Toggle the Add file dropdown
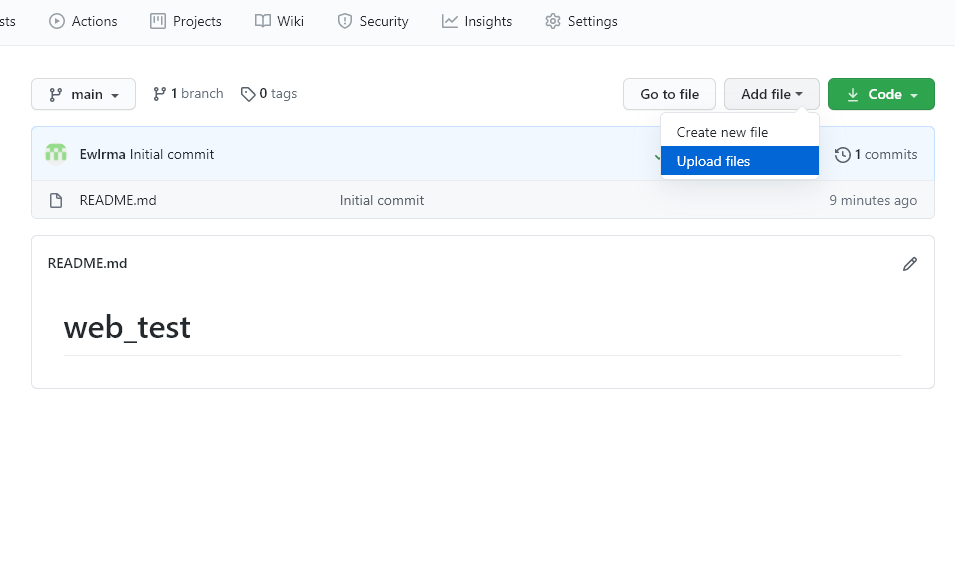This screenshot has width=955, height=587. tap(772, 94)
